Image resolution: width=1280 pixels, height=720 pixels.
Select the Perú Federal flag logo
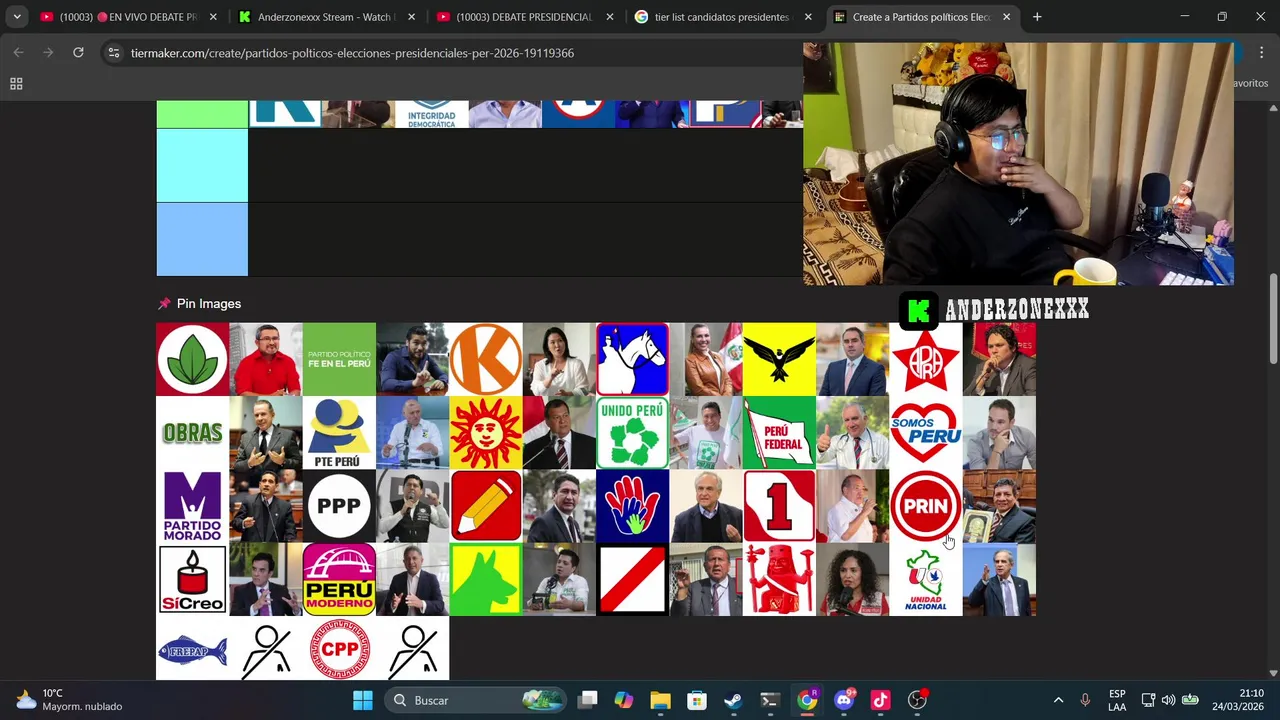point(779,433)
